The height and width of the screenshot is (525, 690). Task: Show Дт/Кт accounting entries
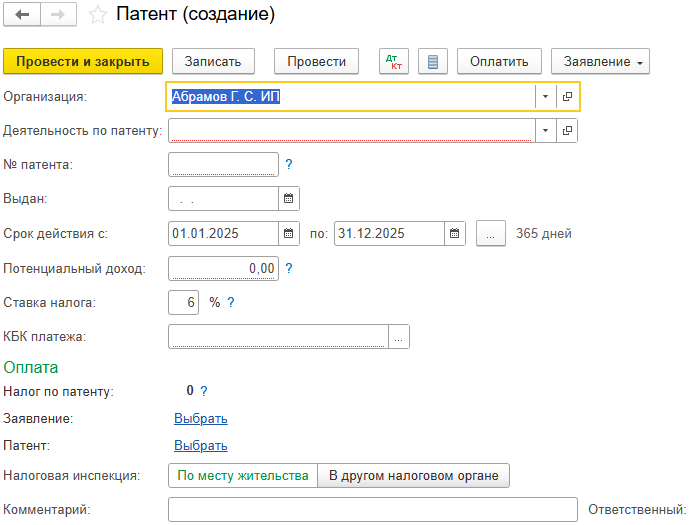point(394,62)
